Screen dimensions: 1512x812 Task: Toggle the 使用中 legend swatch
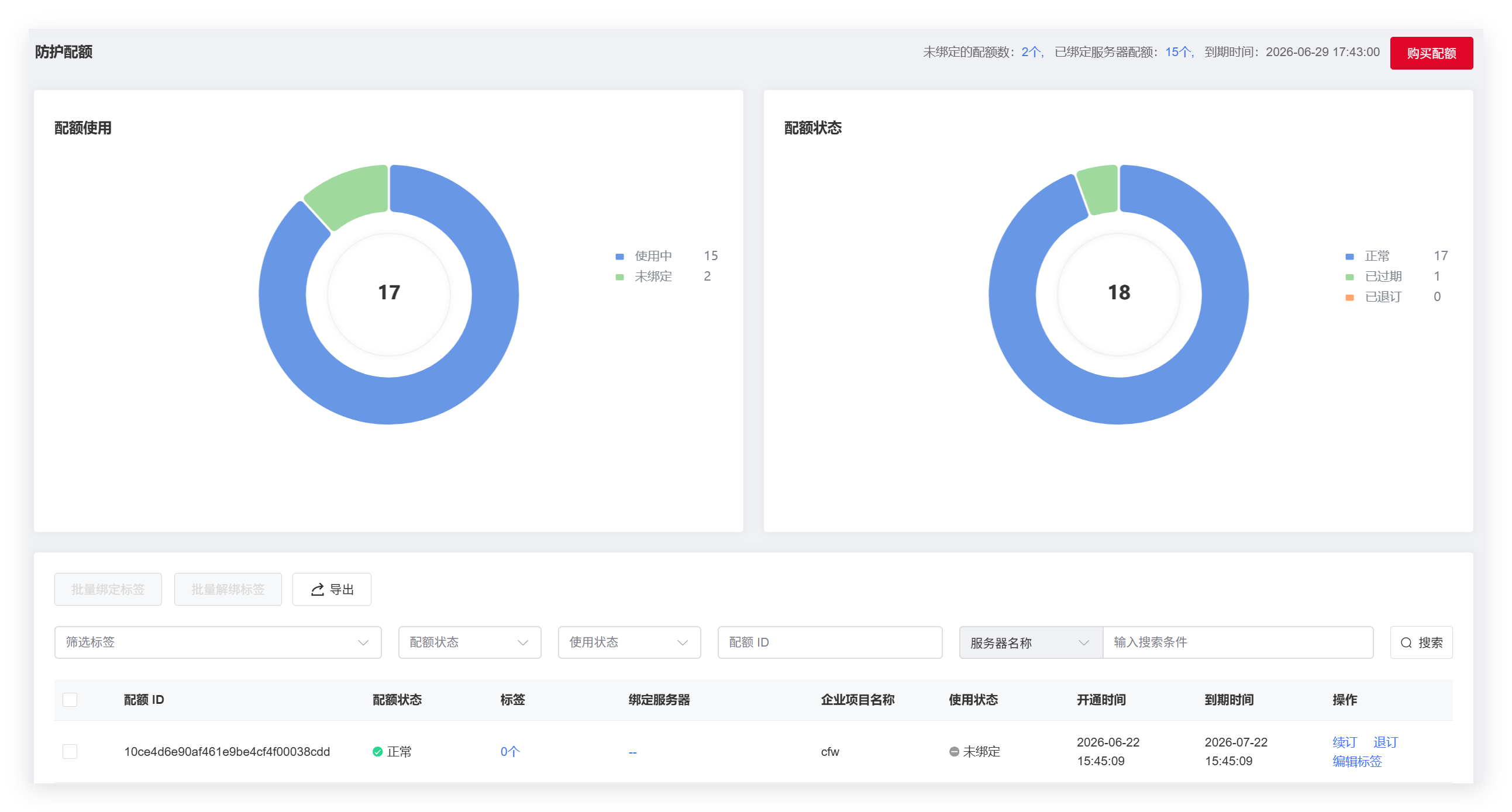tap(619, 257)
